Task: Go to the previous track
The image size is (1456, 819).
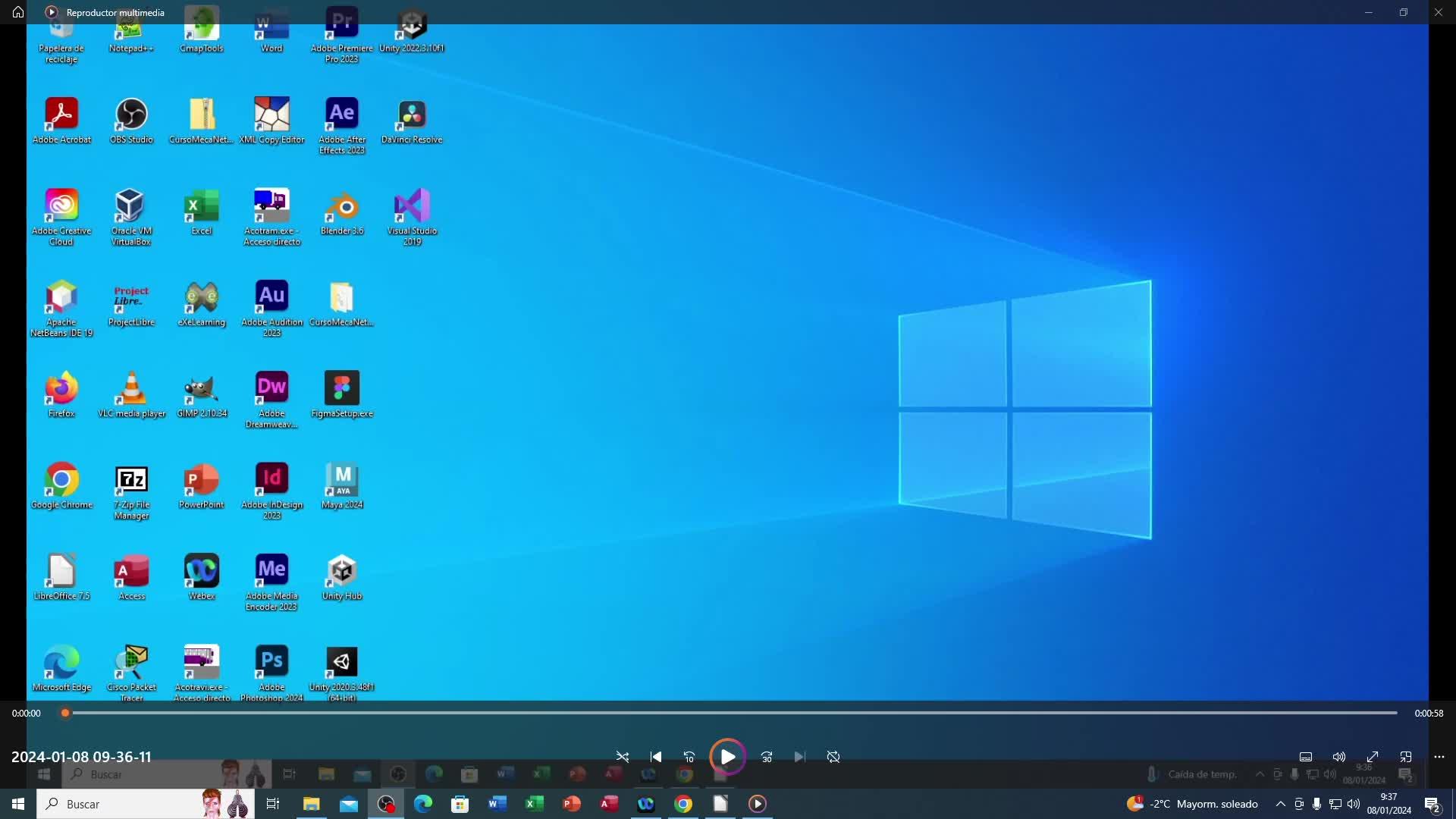Action: (x=656, y=757)
